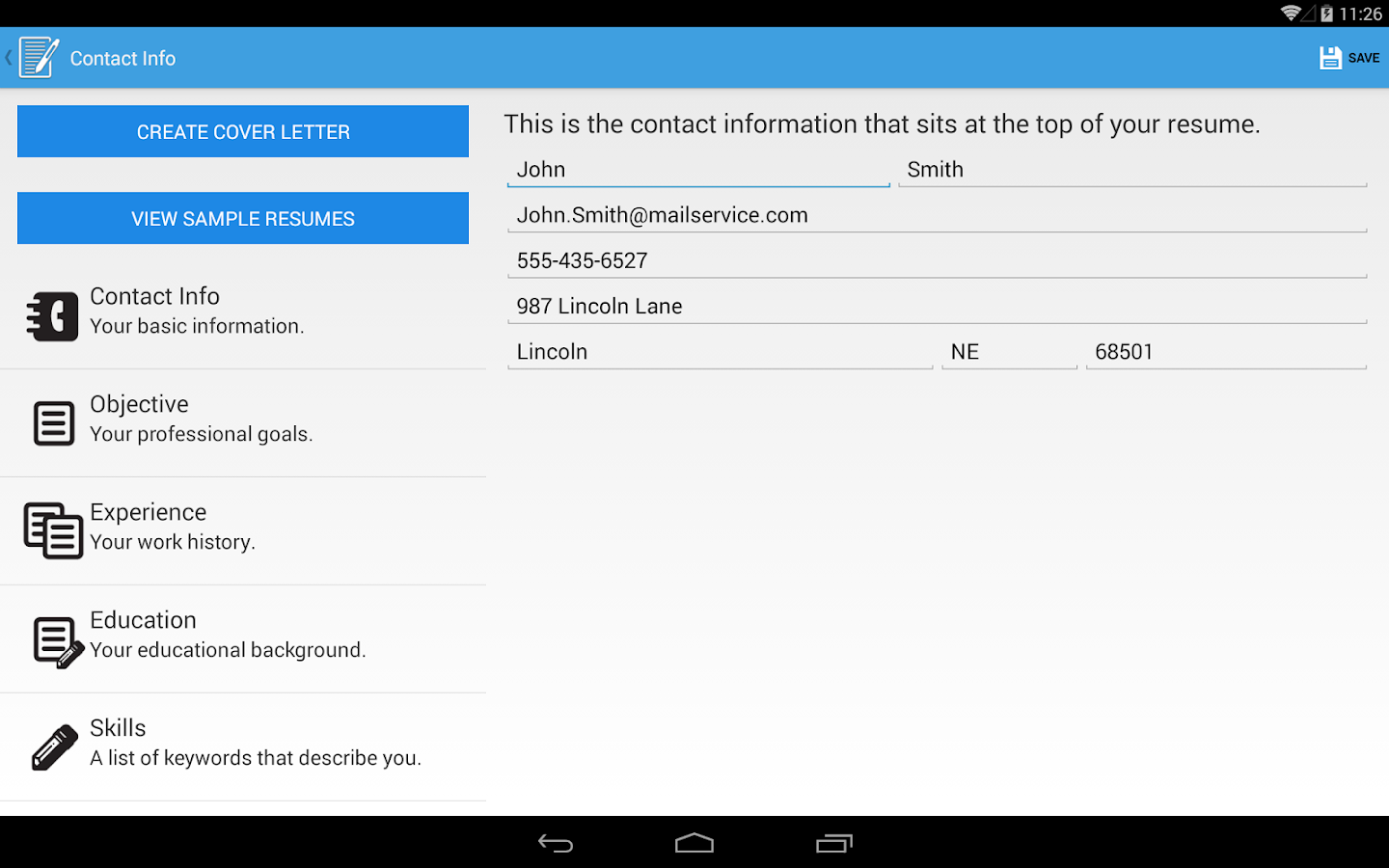Click the Create Cover Letter button
Viewport: 1389px width, 868px height.
(243, 131)
